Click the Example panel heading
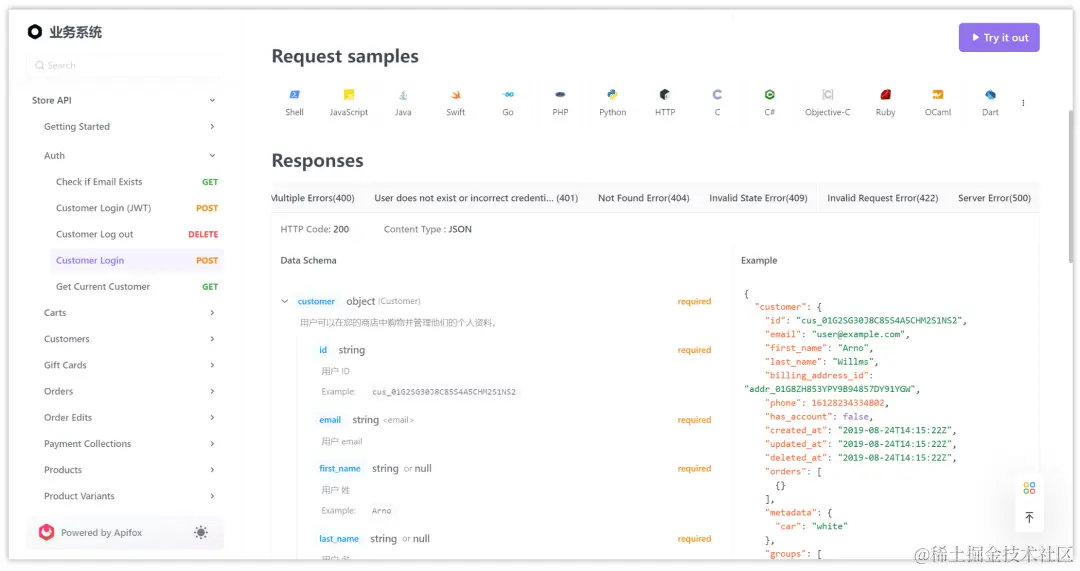 click(x=759, y=260)
